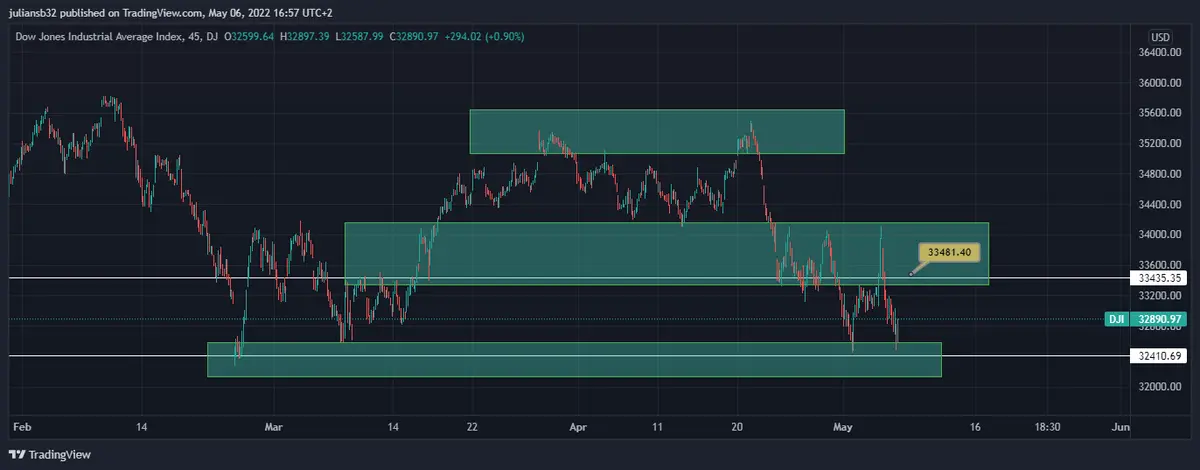Select the bottom green support rectangle
The image size is (1200, 470).
click(x=573, y=360)
